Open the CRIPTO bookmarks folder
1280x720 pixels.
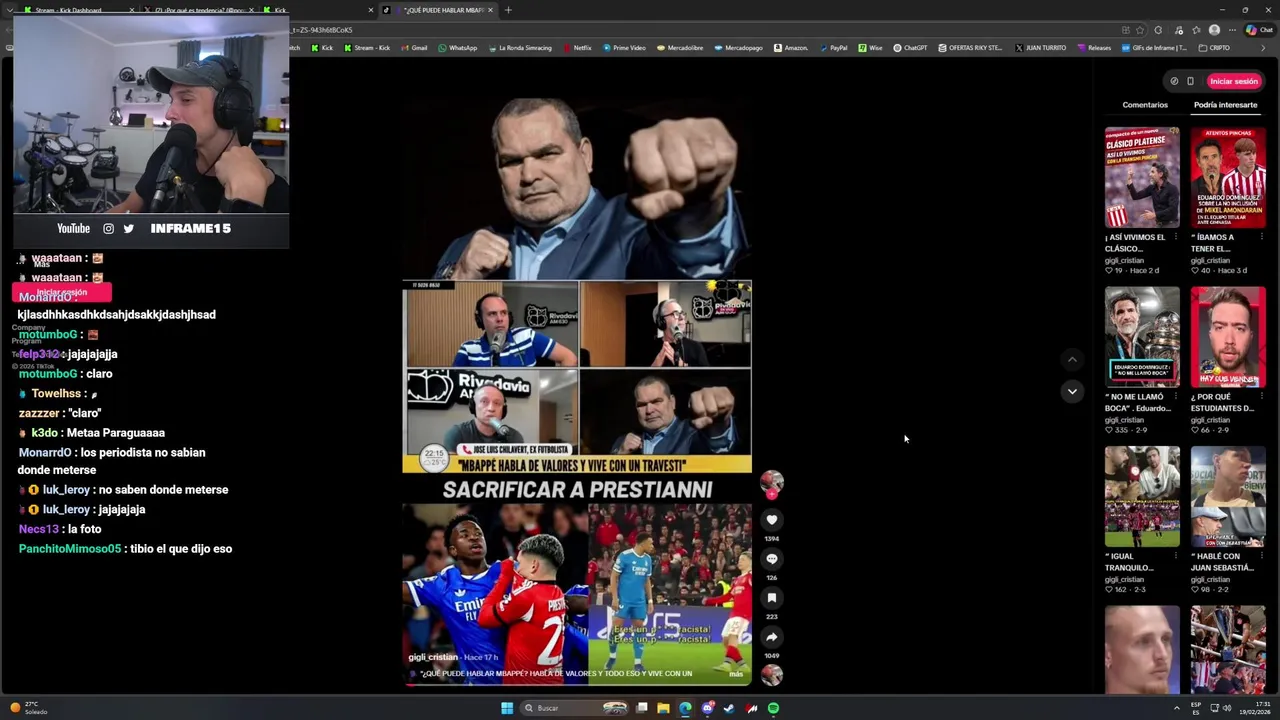[x=1214, y=48]
